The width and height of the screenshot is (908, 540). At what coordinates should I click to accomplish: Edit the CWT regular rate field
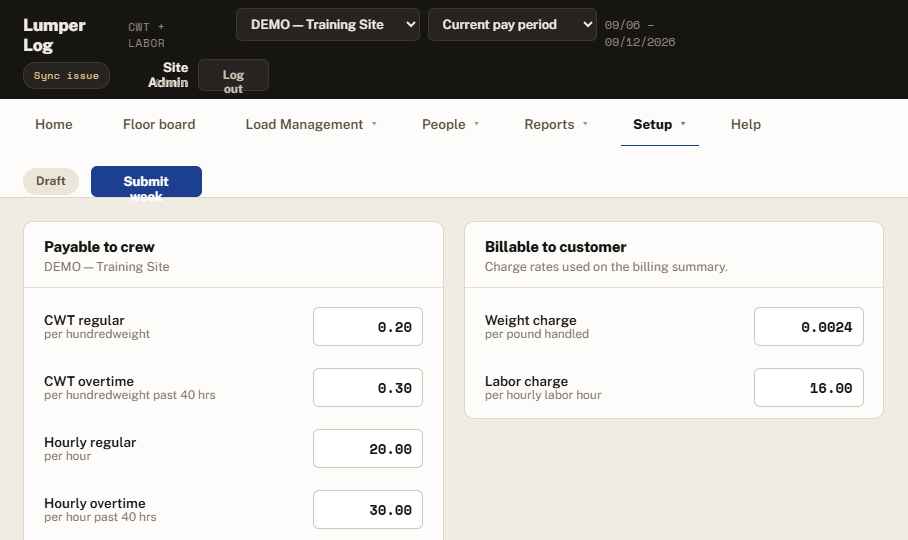click(x=368, y=326)
